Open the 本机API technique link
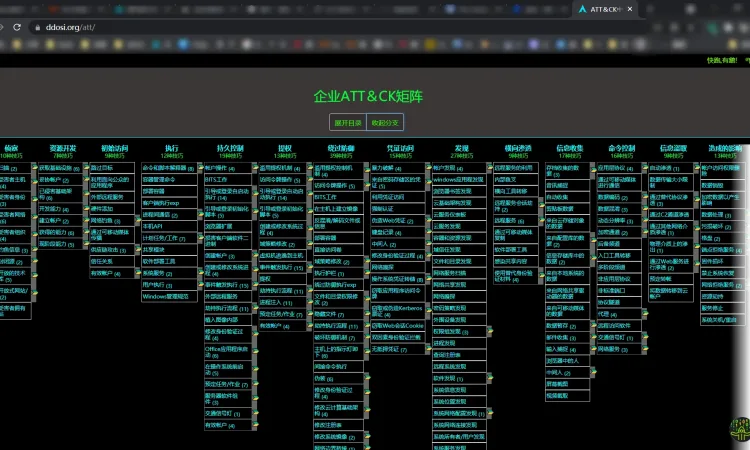 coord(153,226)
